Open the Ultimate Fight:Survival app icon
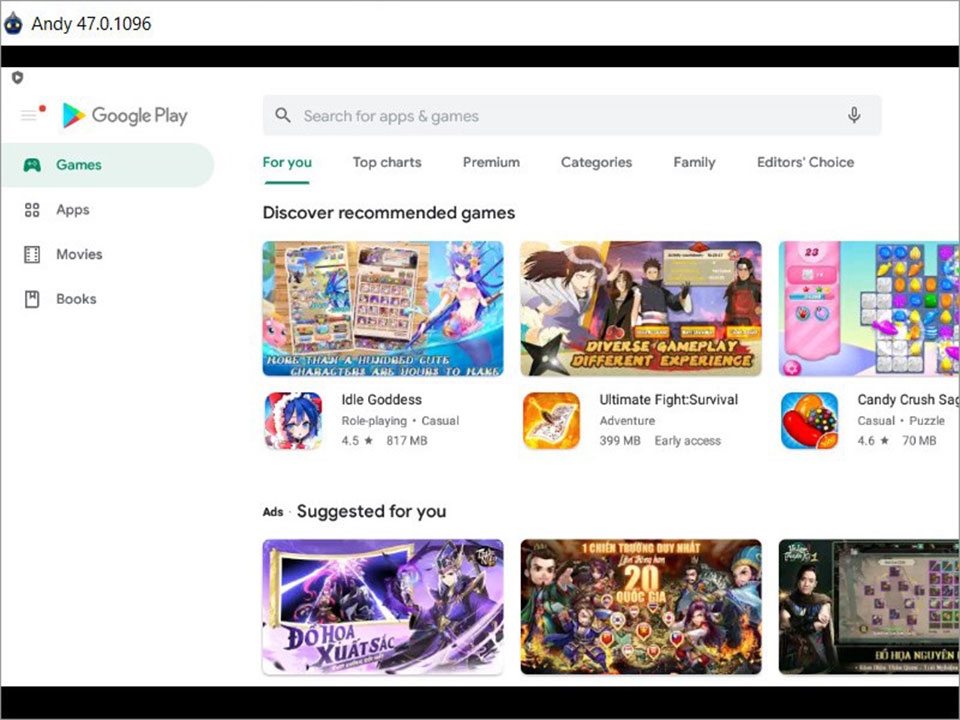 [552, 421]
